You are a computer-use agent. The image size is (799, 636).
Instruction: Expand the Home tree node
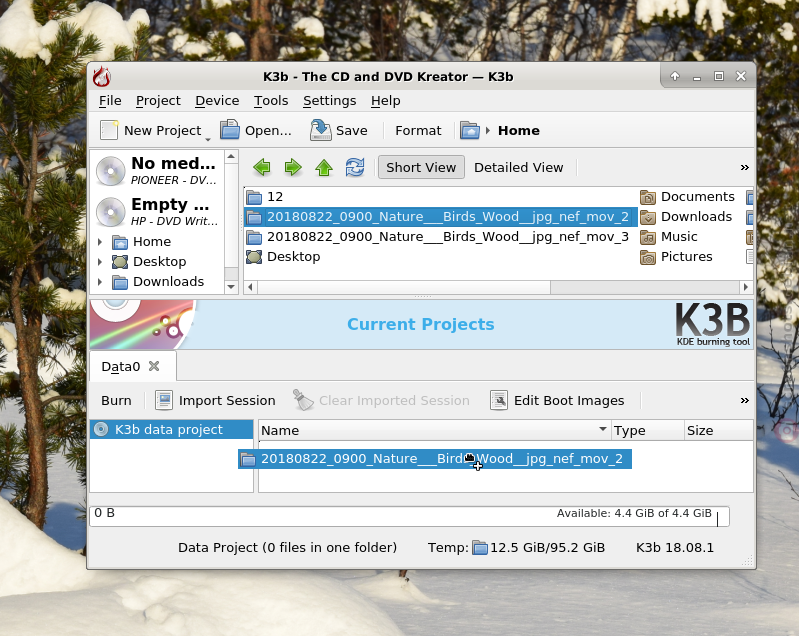click(100, 242)
